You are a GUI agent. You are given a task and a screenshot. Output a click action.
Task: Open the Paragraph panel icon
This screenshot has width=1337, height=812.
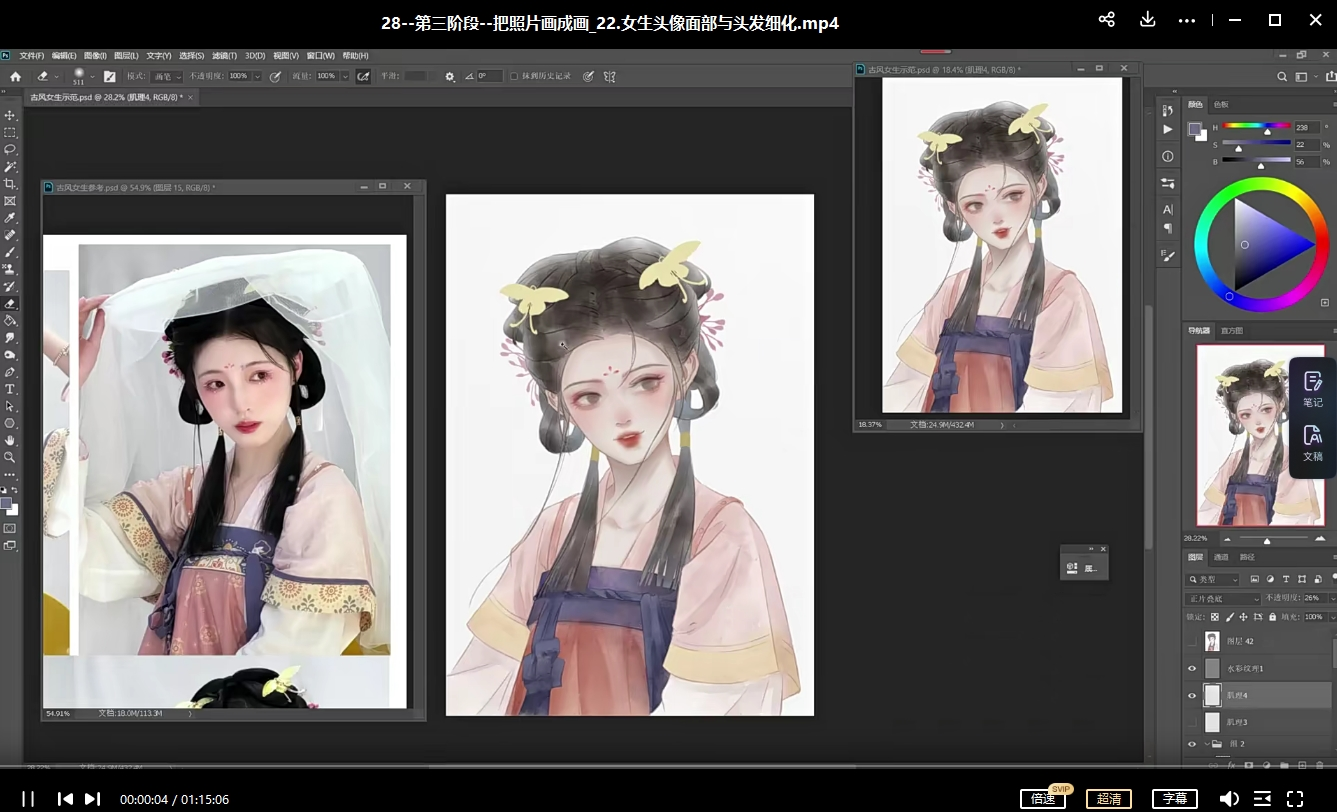pyautogui.click(x=1168, y=228)
